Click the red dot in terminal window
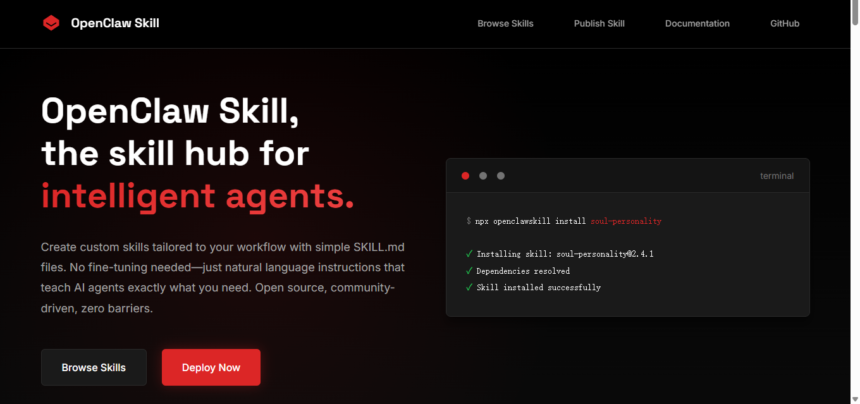 click(465, 176)
